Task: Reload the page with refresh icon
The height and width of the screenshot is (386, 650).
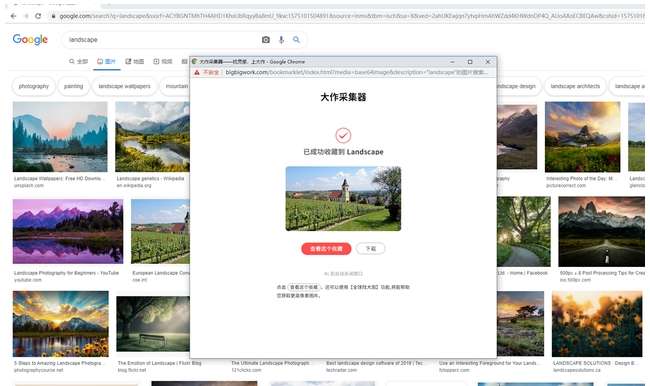Action: point(38,16)
